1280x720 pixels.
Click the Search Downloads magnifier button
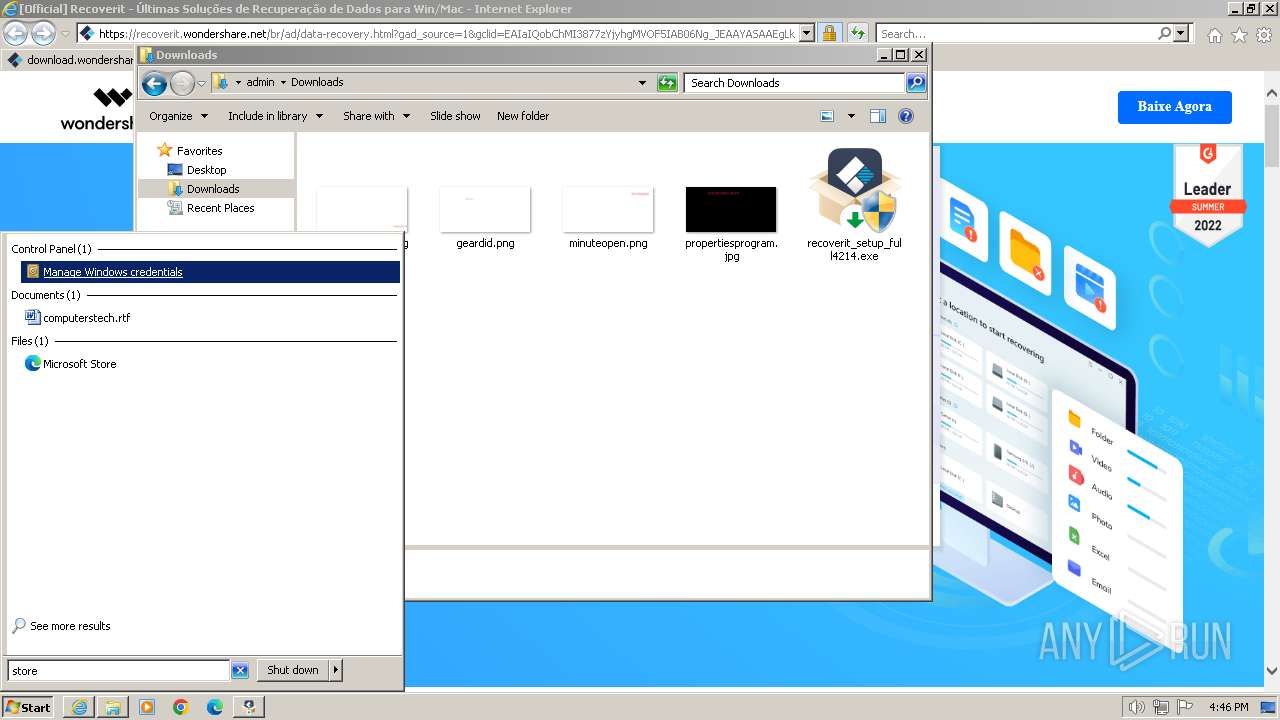pyautogui.click(x=916, y=83)
